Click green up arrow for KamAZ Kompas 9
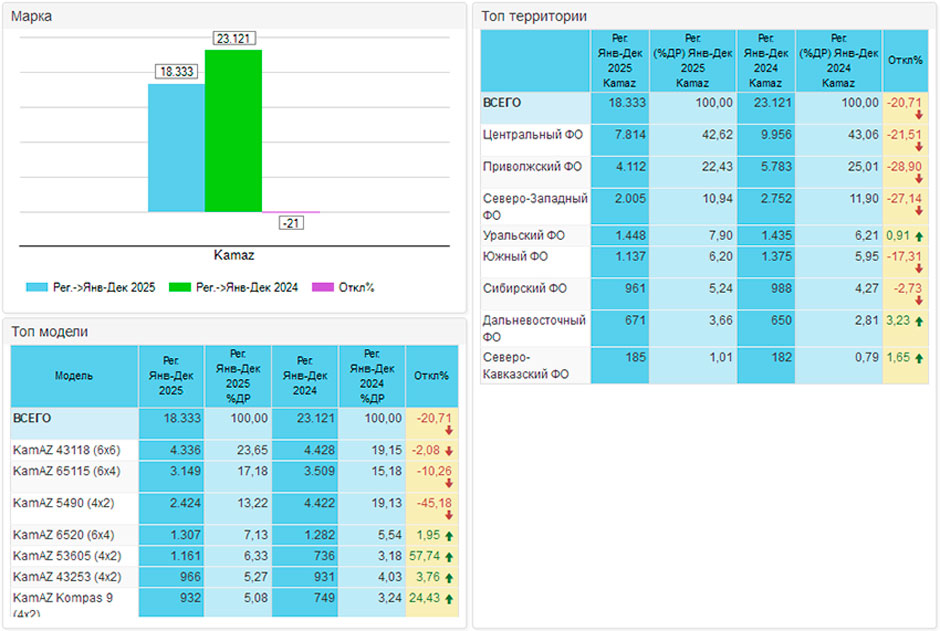This screenshot has height=631, width=940. (450, 599)
